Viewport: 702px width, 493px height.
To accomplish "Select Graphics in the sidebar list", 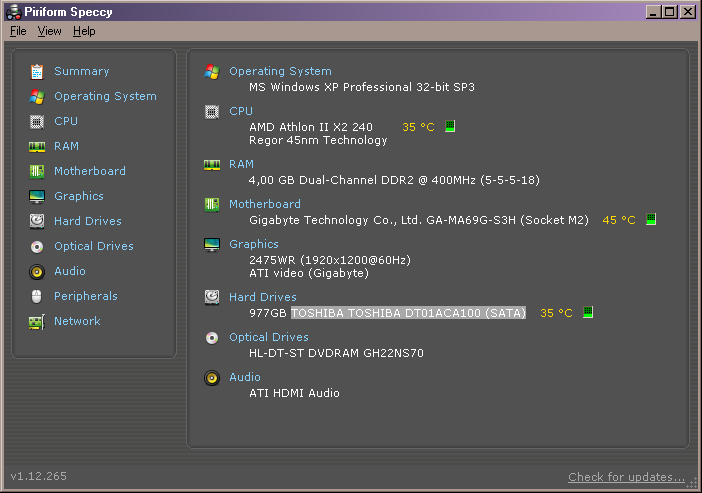I will point(79,196).
